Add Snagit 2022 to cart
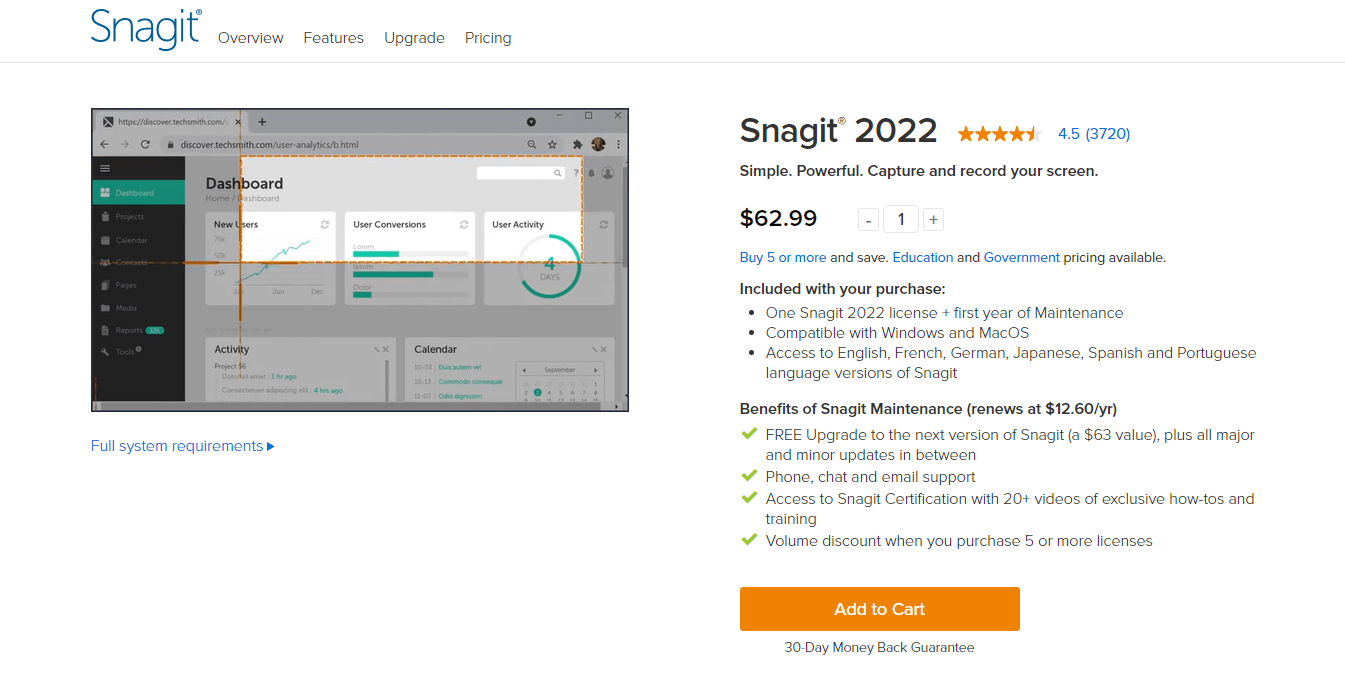The image size is (1345, 685). pos(880,609)
